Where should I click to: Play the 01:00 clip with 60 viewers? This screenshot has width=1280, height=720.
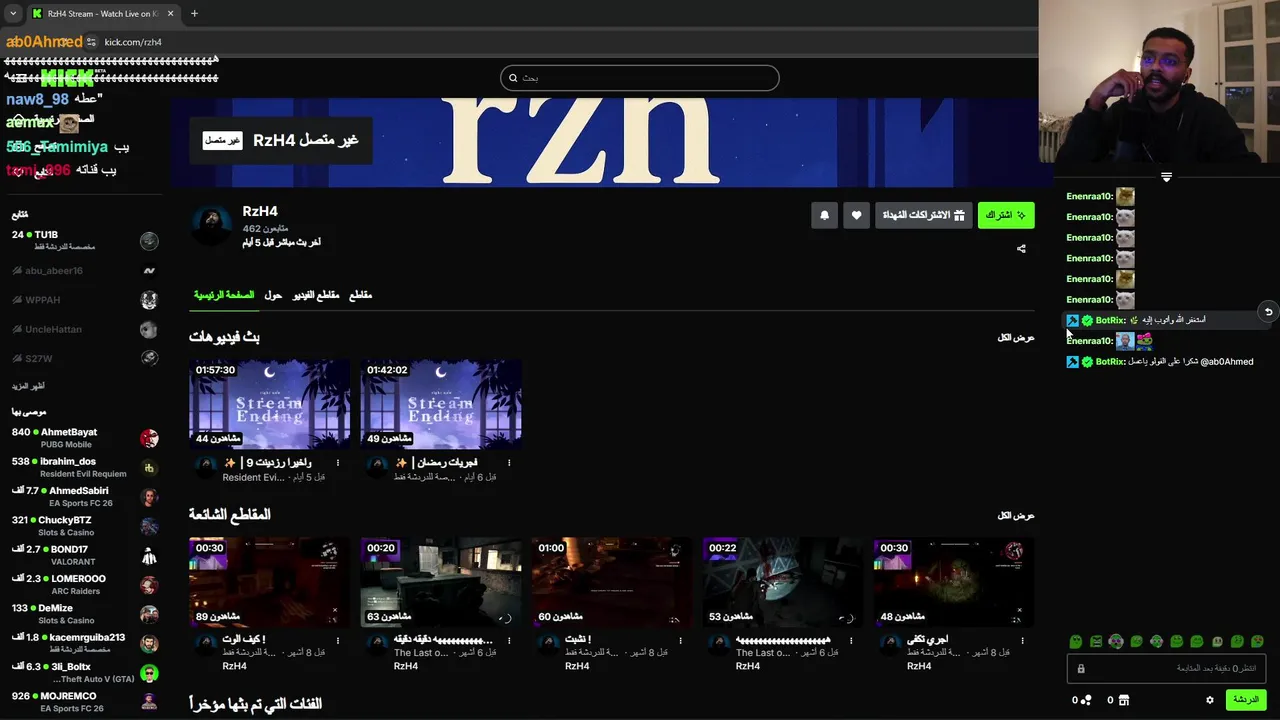pyautogui.click(x=612, y=582)
